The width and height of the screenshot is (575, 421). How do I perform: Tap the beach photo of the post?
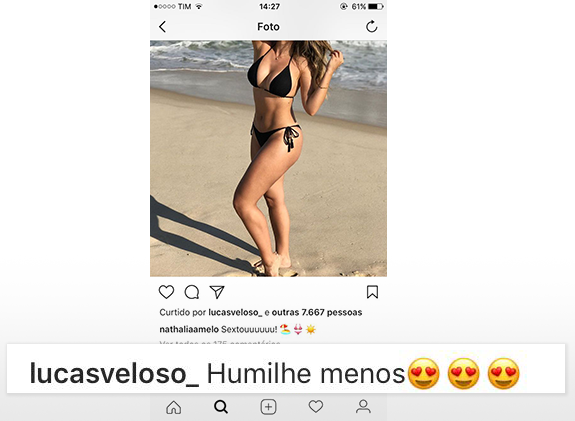click(x=268, y=158)
